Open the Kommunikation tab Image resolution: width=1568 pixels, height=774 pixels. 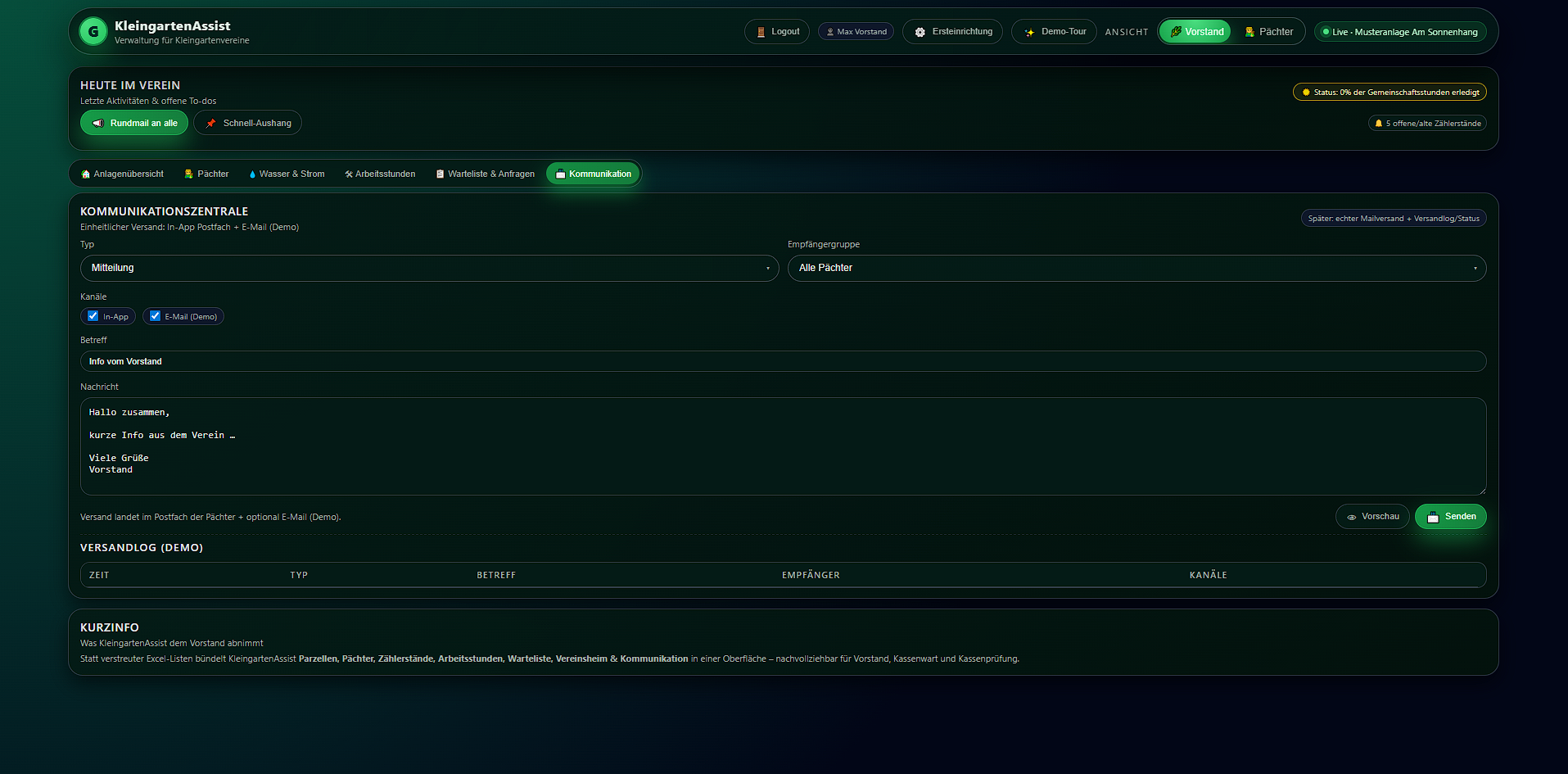[x=593, y=174]
